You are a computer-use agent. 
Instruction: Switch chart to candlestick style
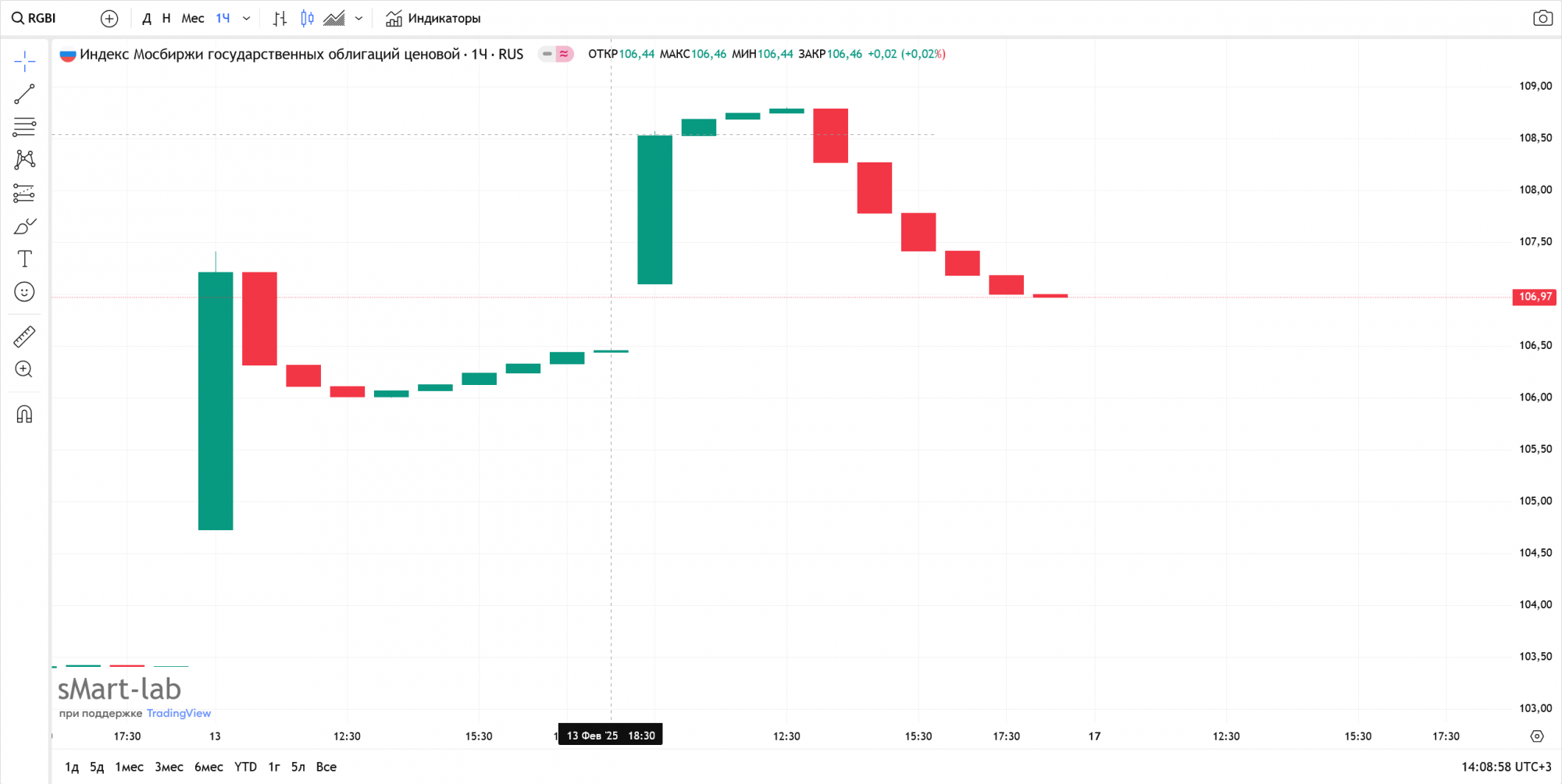[x=307, y=18]
